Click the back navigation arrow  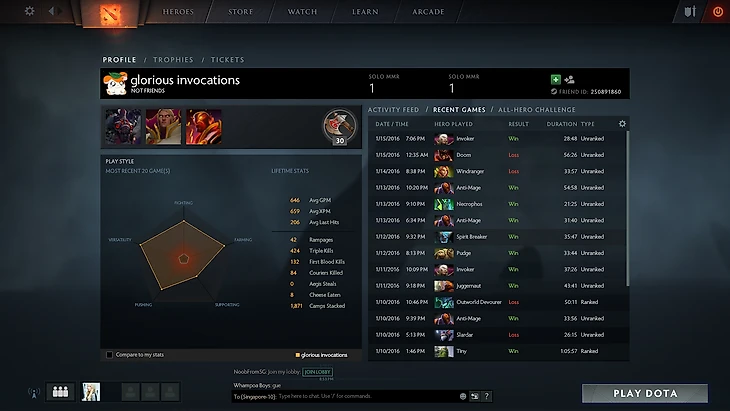[51, 11]
